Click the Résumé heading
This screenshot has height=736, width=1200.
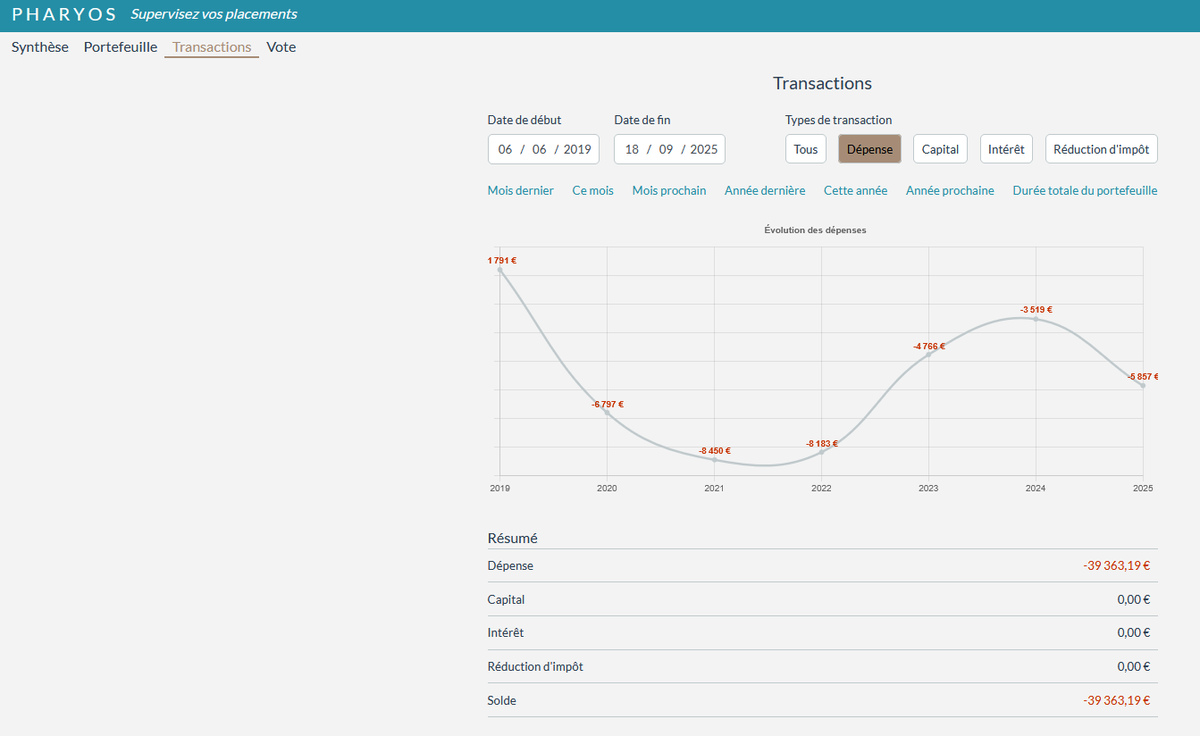point(512,538)
